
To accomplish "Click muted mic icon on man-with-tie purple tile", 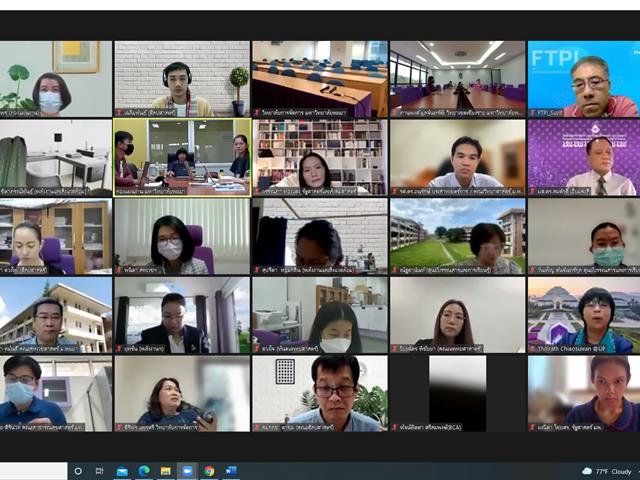I will pos(533,191).
